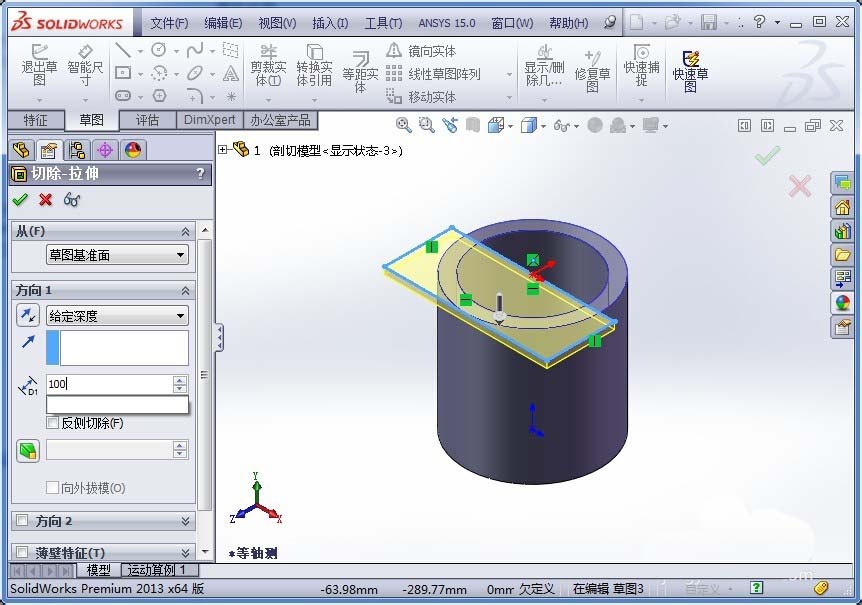Click Quick Snaps (快速捕捉) icon
862x605 pixels.
641,66
